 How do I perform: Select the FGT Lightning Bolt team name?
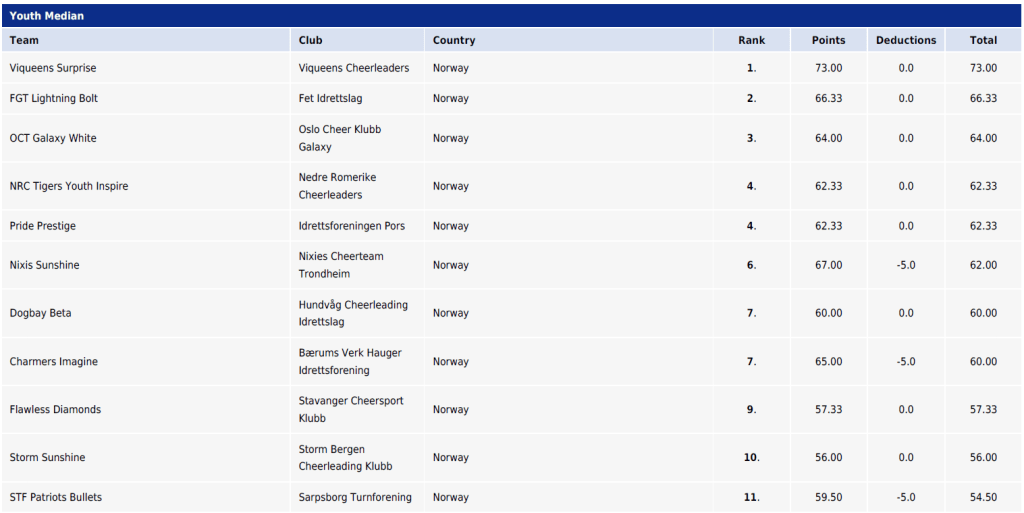[x=54, y=98]
